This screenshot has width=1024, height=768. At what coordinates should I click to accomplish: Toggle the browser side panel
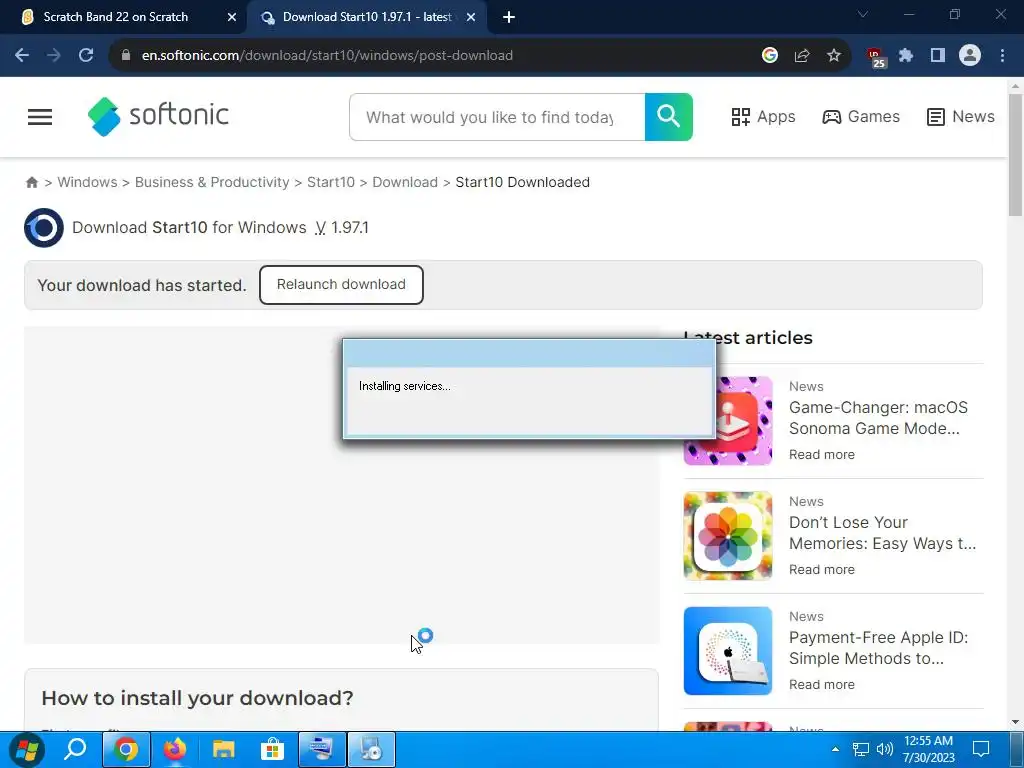[938, 56]
